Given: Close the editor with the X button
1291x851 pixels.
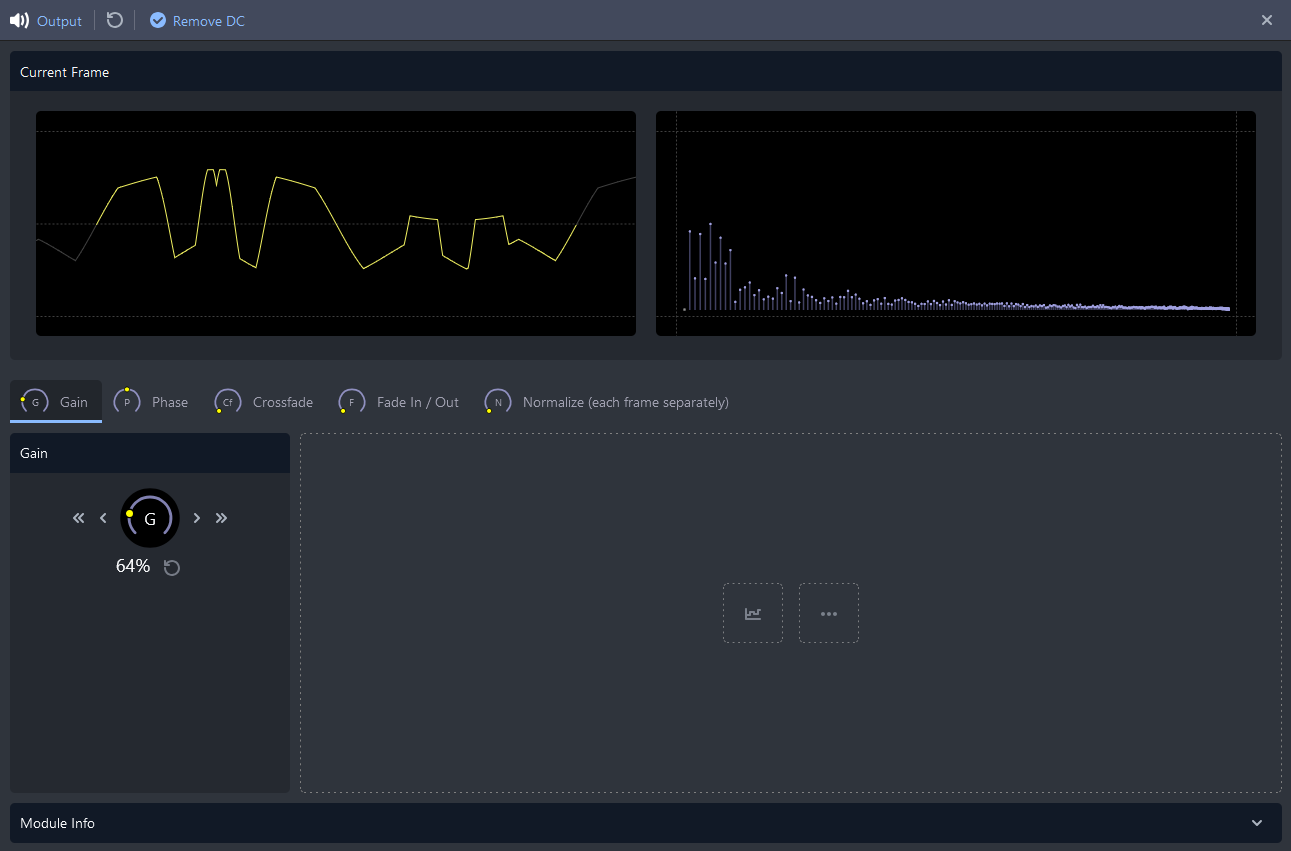Looking at the screenshot, I should coord(1267,20).
